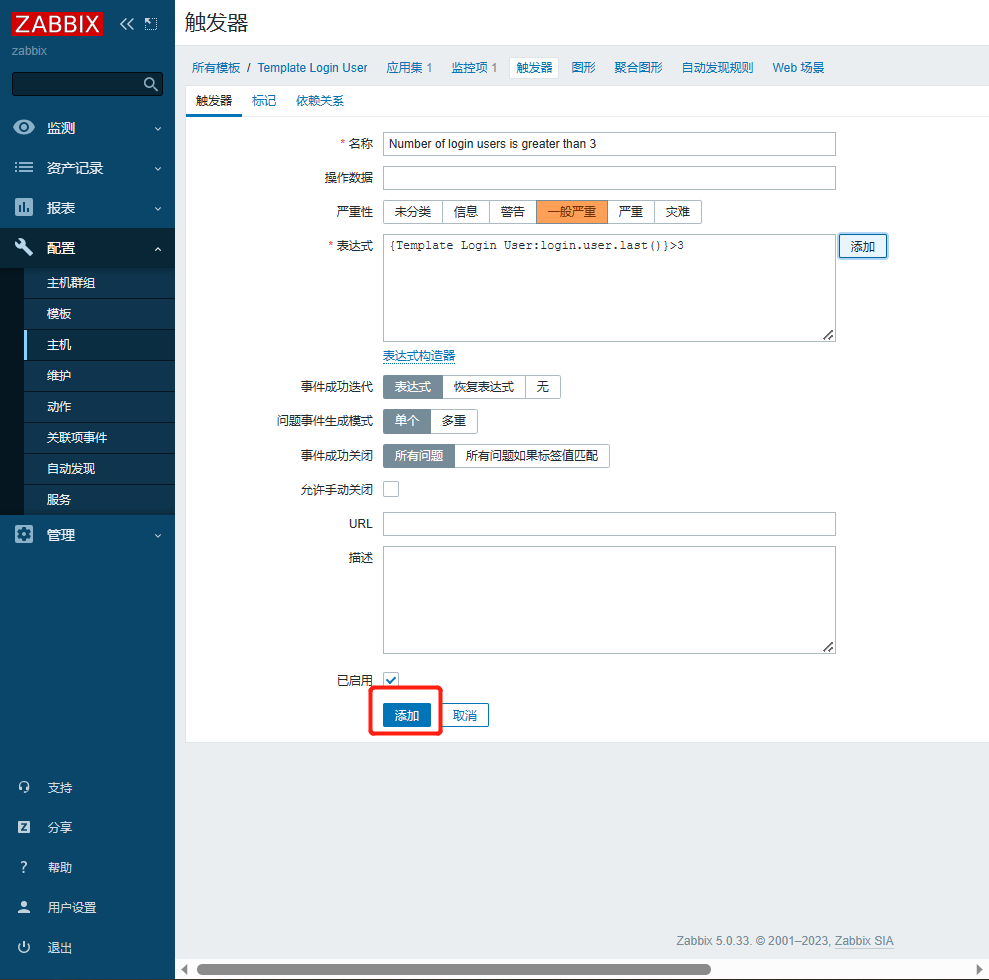Screen dimensions: 989x980
Task: Click the blue 添加 submit button
Action: 407,715
